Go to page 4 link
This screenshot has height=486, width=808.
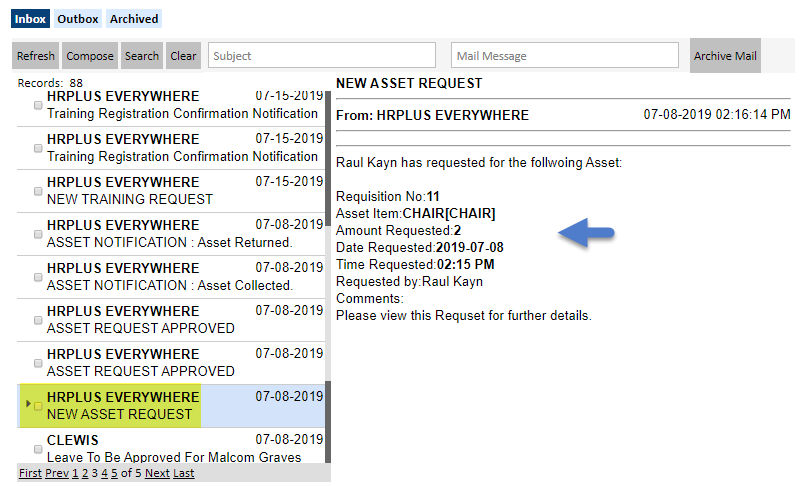tap(105, 473)
